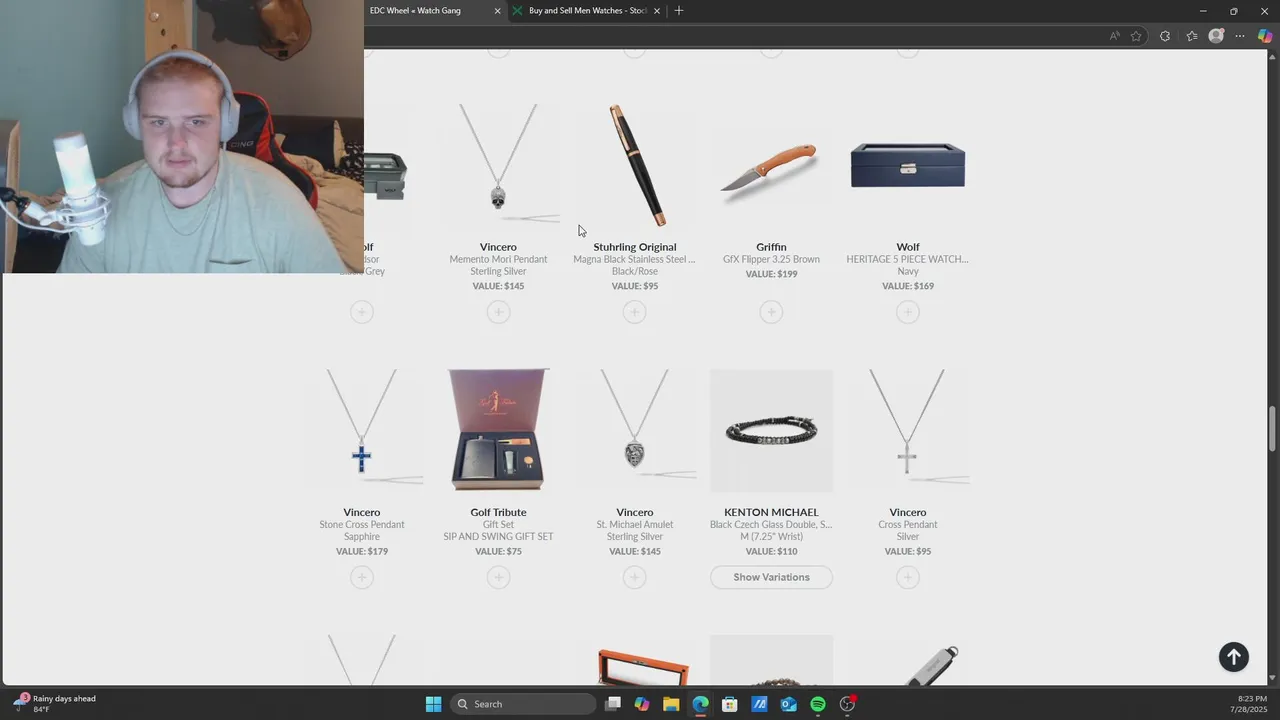Click the KENTON MICHAEL brand name
Image resolution: width=1280 pixels, height=720 pixels.
771,512
